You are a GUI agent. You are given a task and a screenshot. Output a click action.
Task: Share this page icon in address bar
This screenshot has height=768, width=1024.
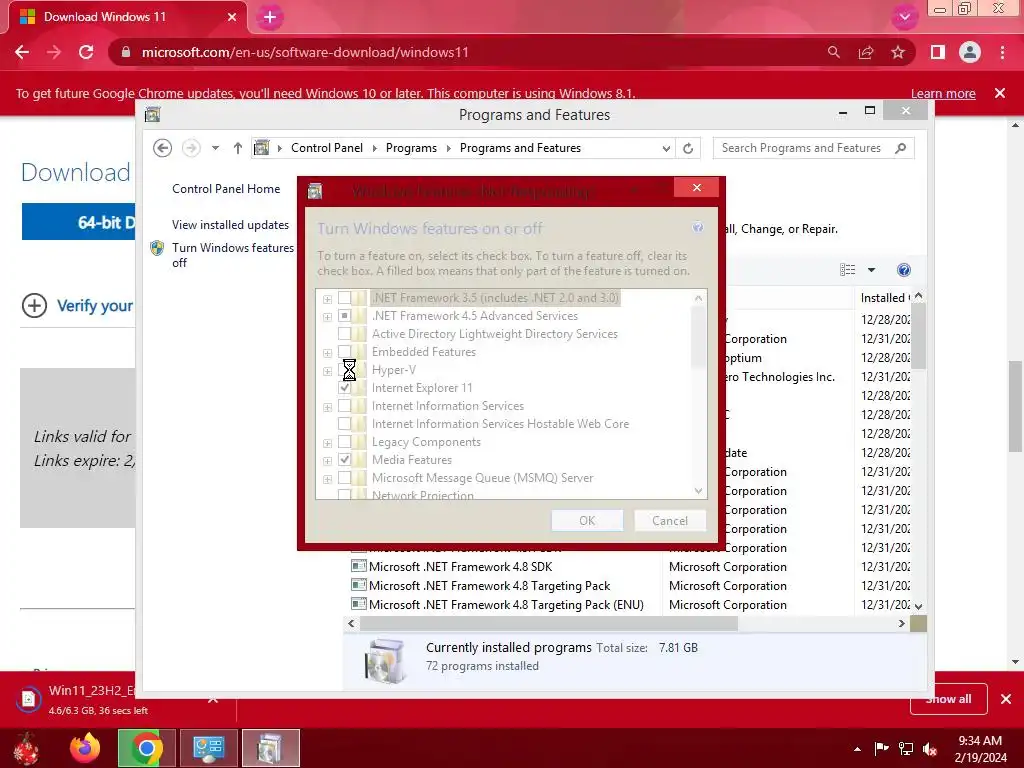tap(866, 52)
